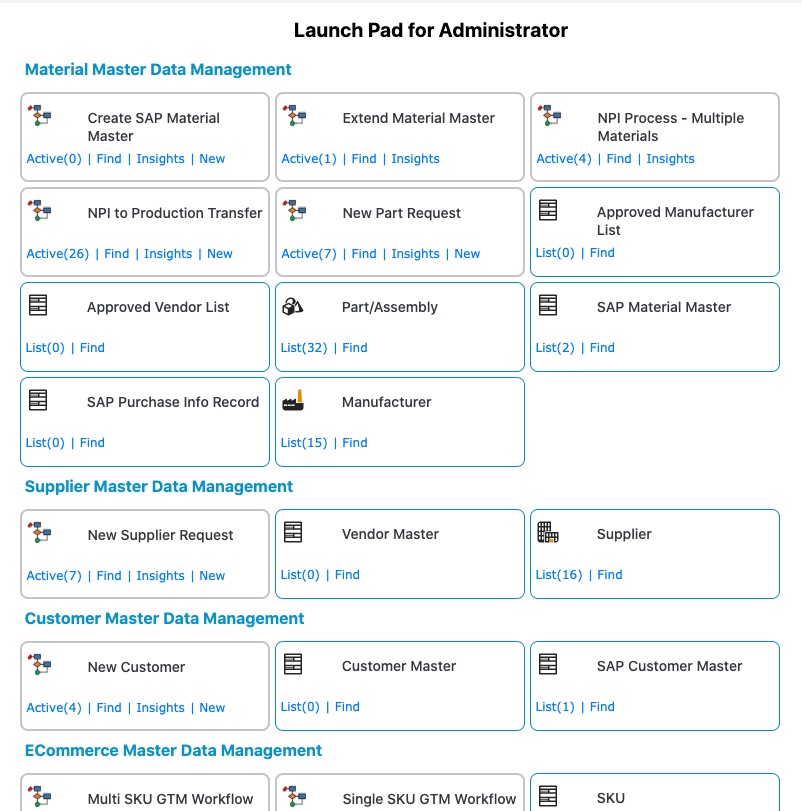Image resolution: width=802 pixels, height=811 pixels.
Task: Click the table icon on Vendor Master card
Action: point(294,531)
